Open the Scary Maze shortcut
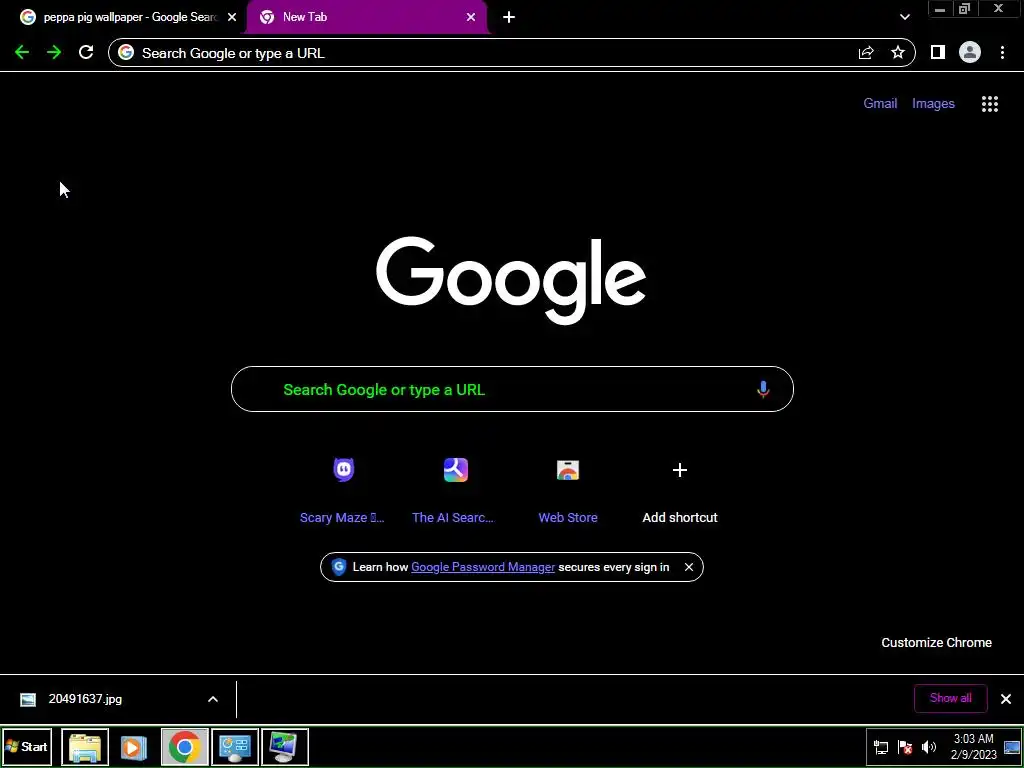The width and height of the screenshot is (1024, 768). coord(343,490)
